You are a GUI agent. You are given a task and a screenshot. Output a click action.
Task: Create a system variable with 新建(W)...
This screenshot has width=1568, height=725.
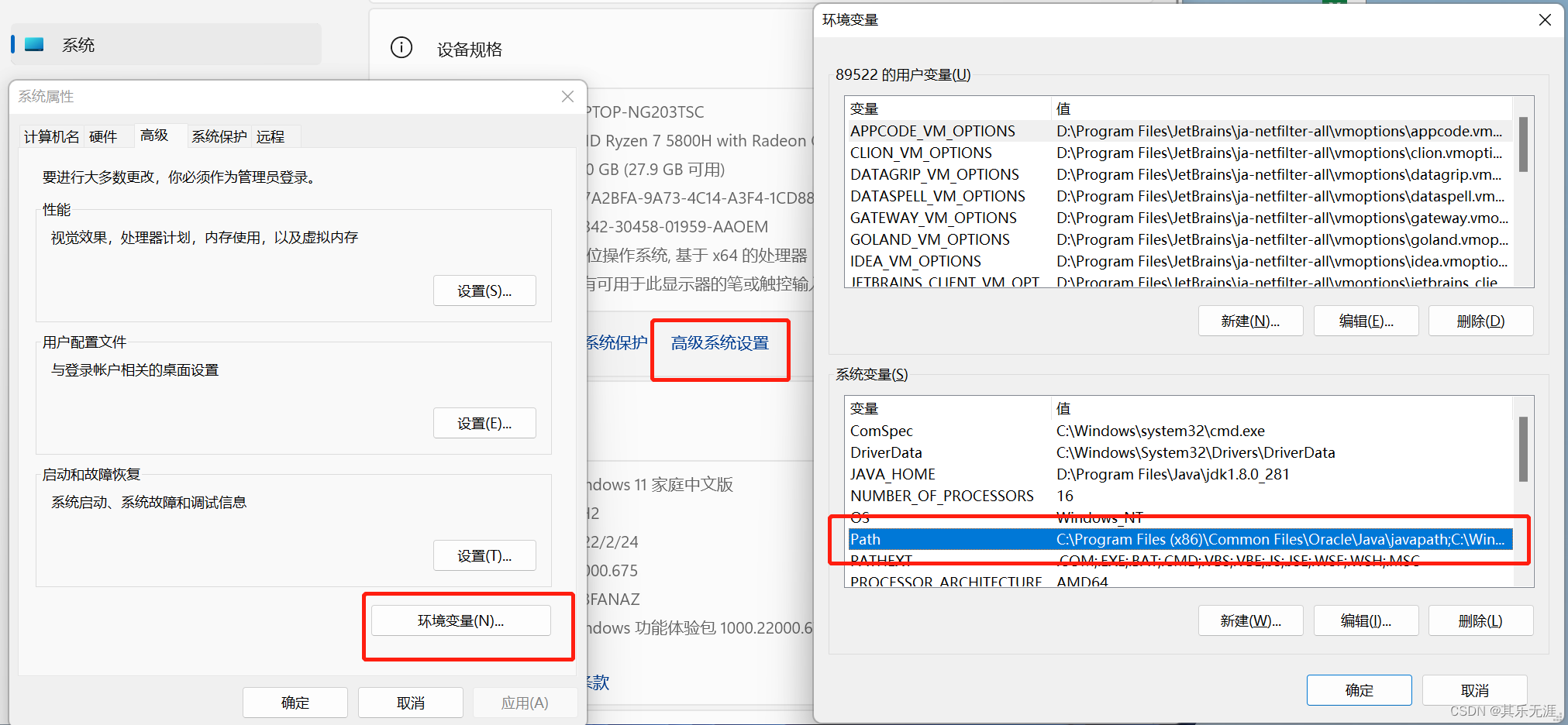(1250, 620)
